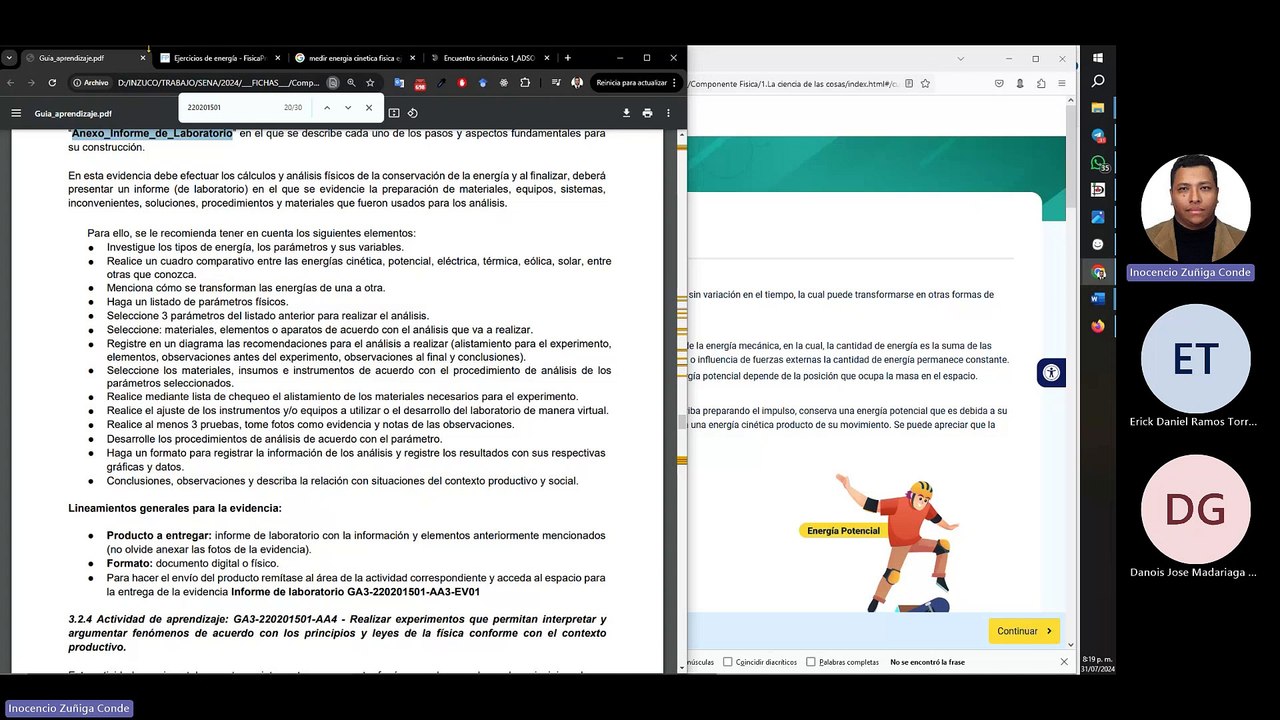Go to next search match in PDF
The height and width of the screenshot is (720, 1280).
tap(348, 107)
